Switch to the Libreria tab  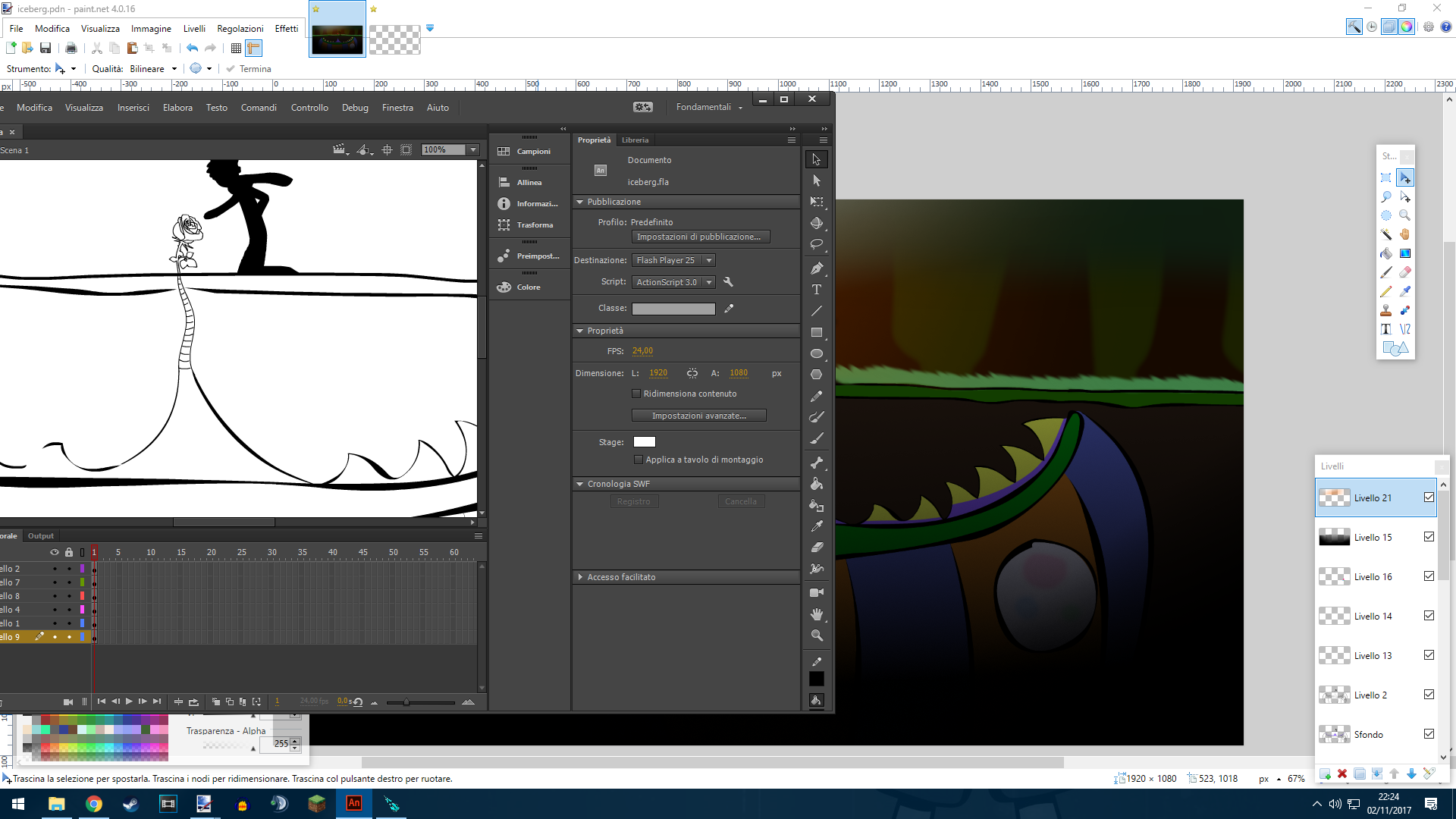[x=635, y=140]
